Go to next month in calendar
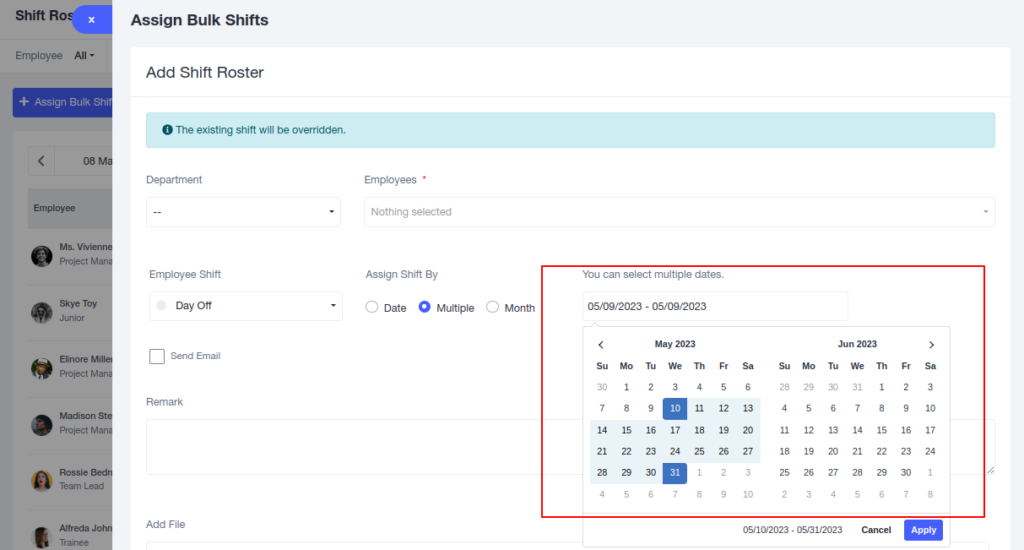1024x550 pixels. coord(931,344)
